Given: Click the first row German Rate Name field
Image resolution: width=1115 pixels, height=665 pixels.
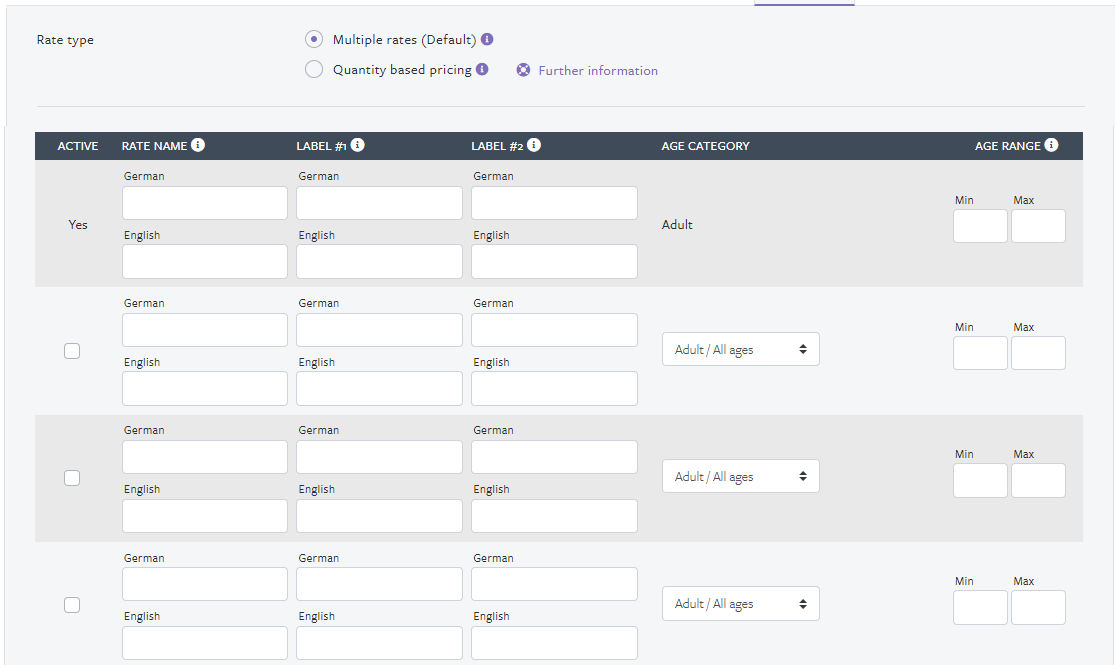Looking at the screenshot, I should point(205,203).
